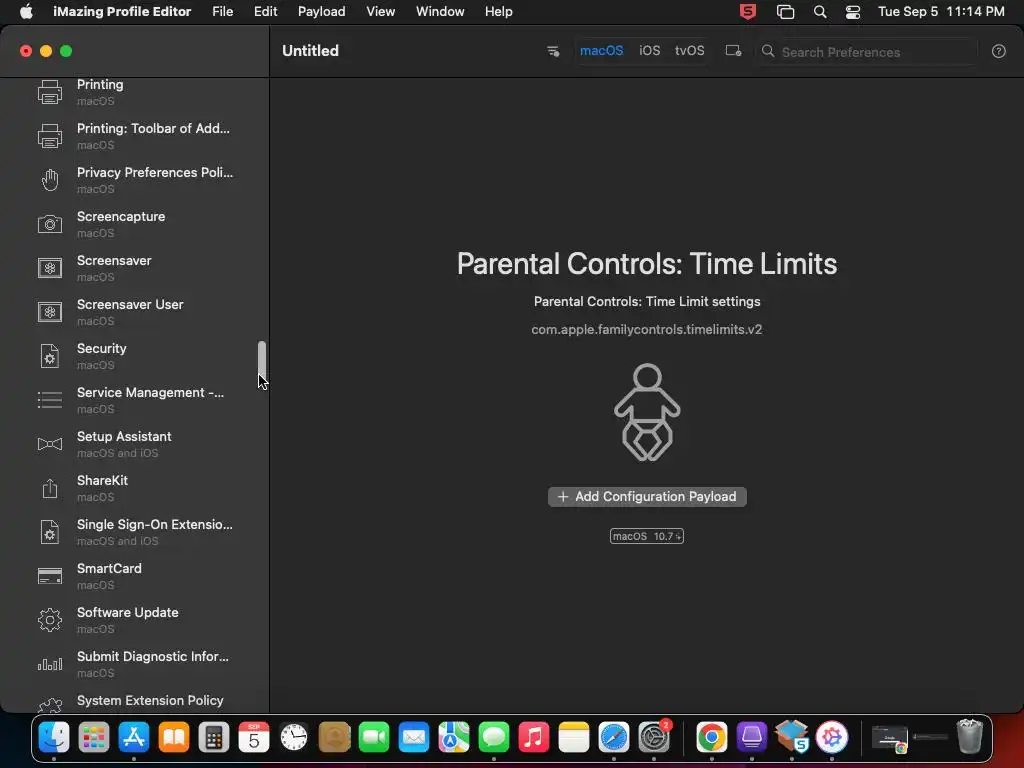Viewport: 1024px width, 768px height.
Task: Click the Service Management list icon
Action: pyautogui.click(x=50, y=400)
